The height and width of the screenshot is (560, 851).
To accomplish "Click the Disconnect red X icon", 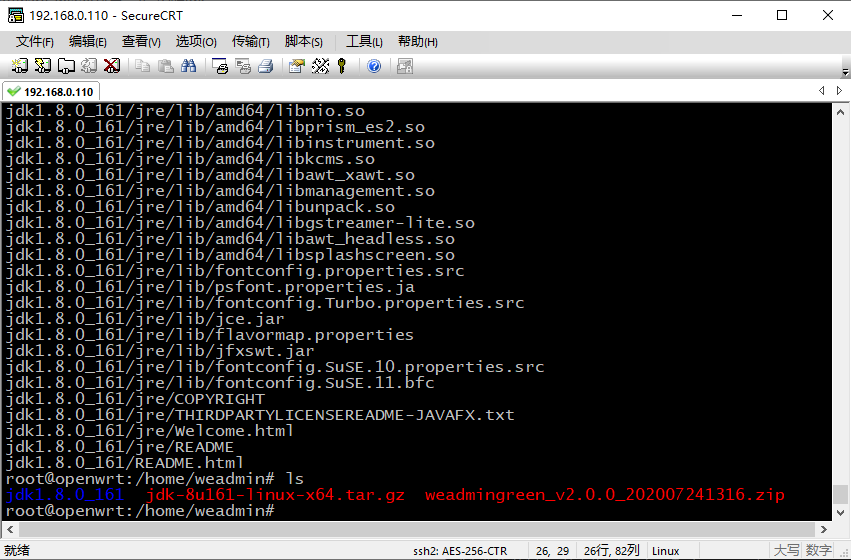I will [x=112, y=66].
